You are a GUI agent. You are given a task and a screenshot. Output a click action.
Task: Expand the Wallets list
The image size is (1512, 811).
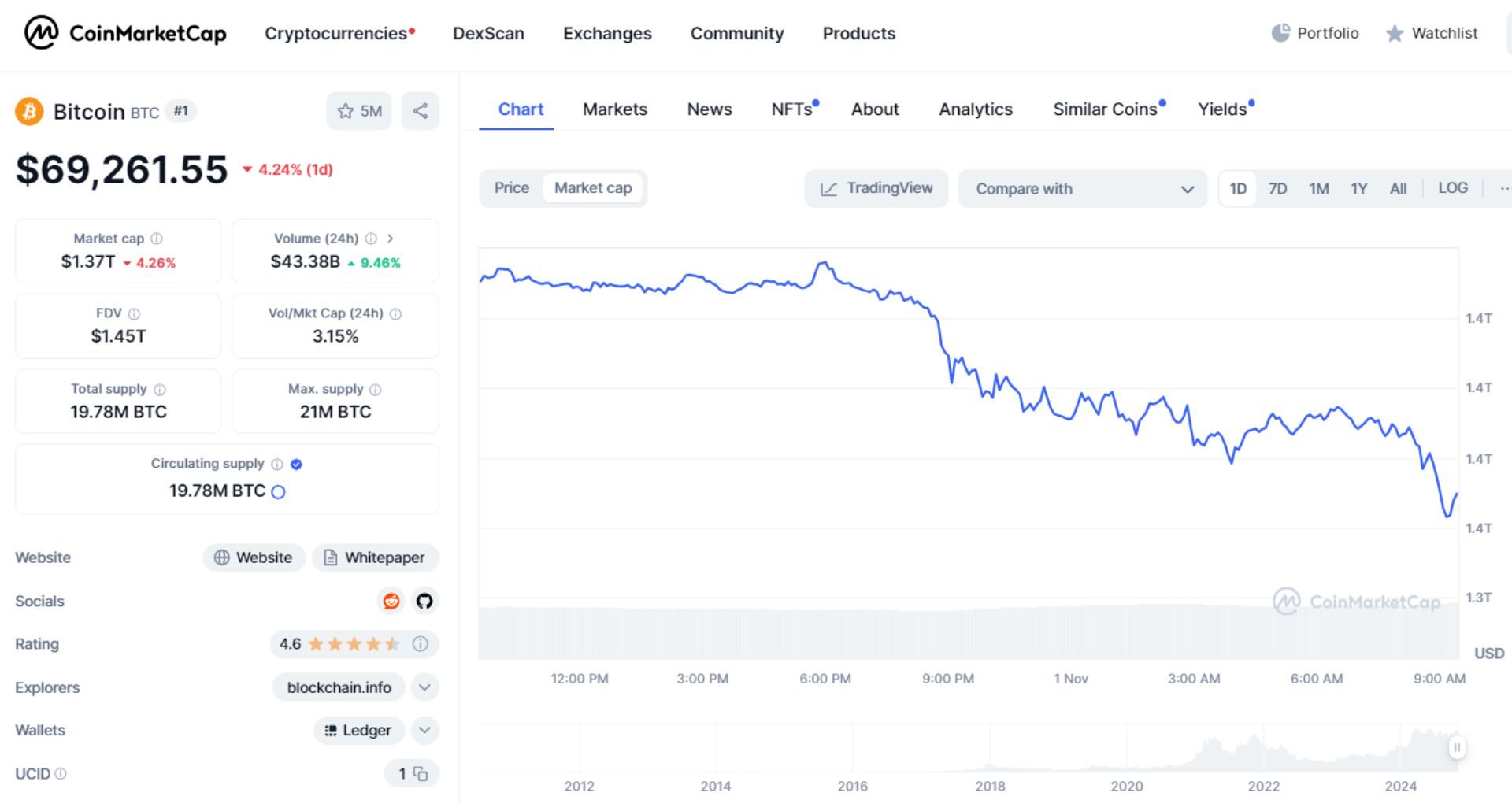point(424,730)
